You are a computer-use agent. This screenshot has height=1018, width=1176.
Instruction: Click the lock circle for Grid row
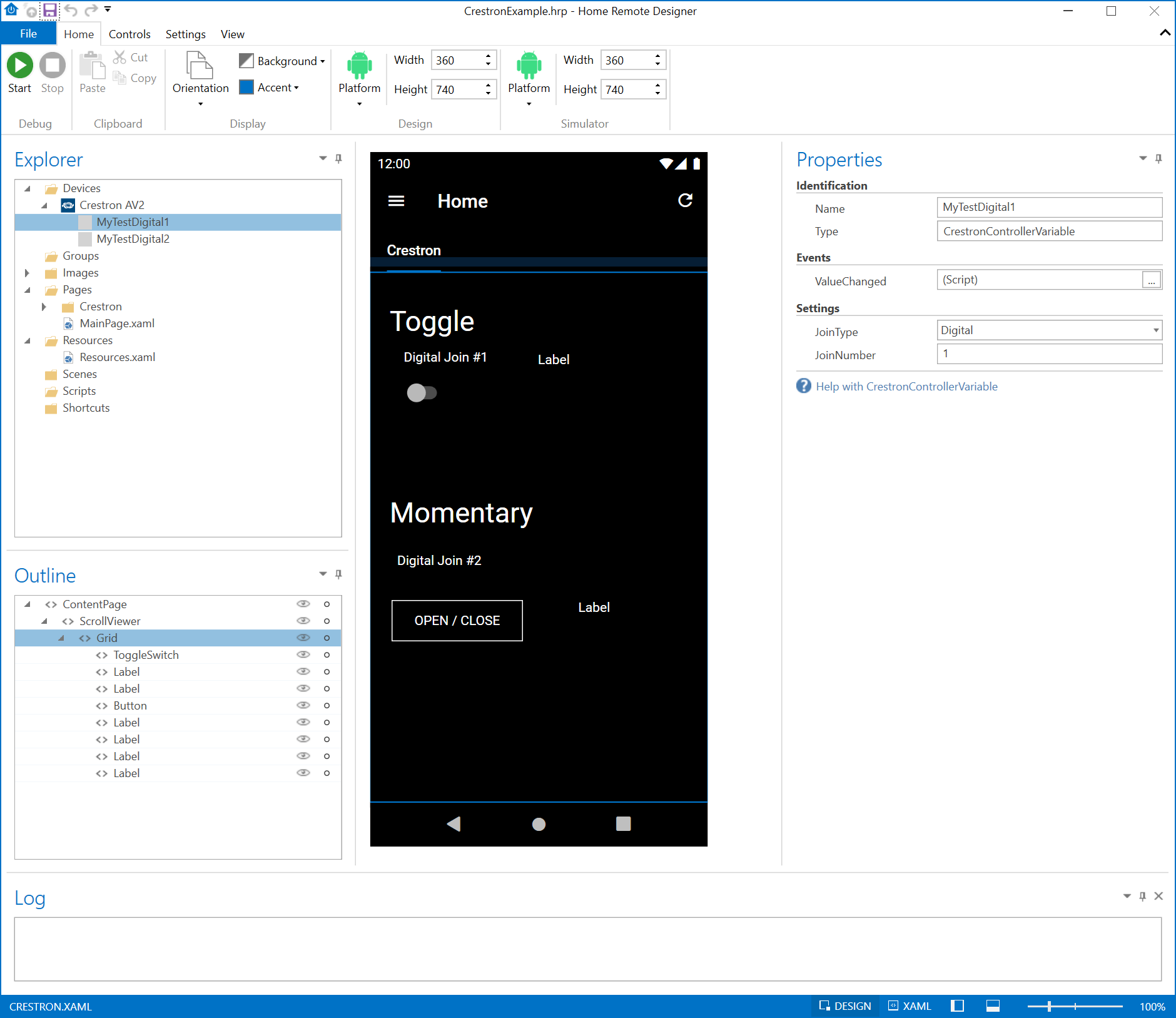[x=327, y=638]
